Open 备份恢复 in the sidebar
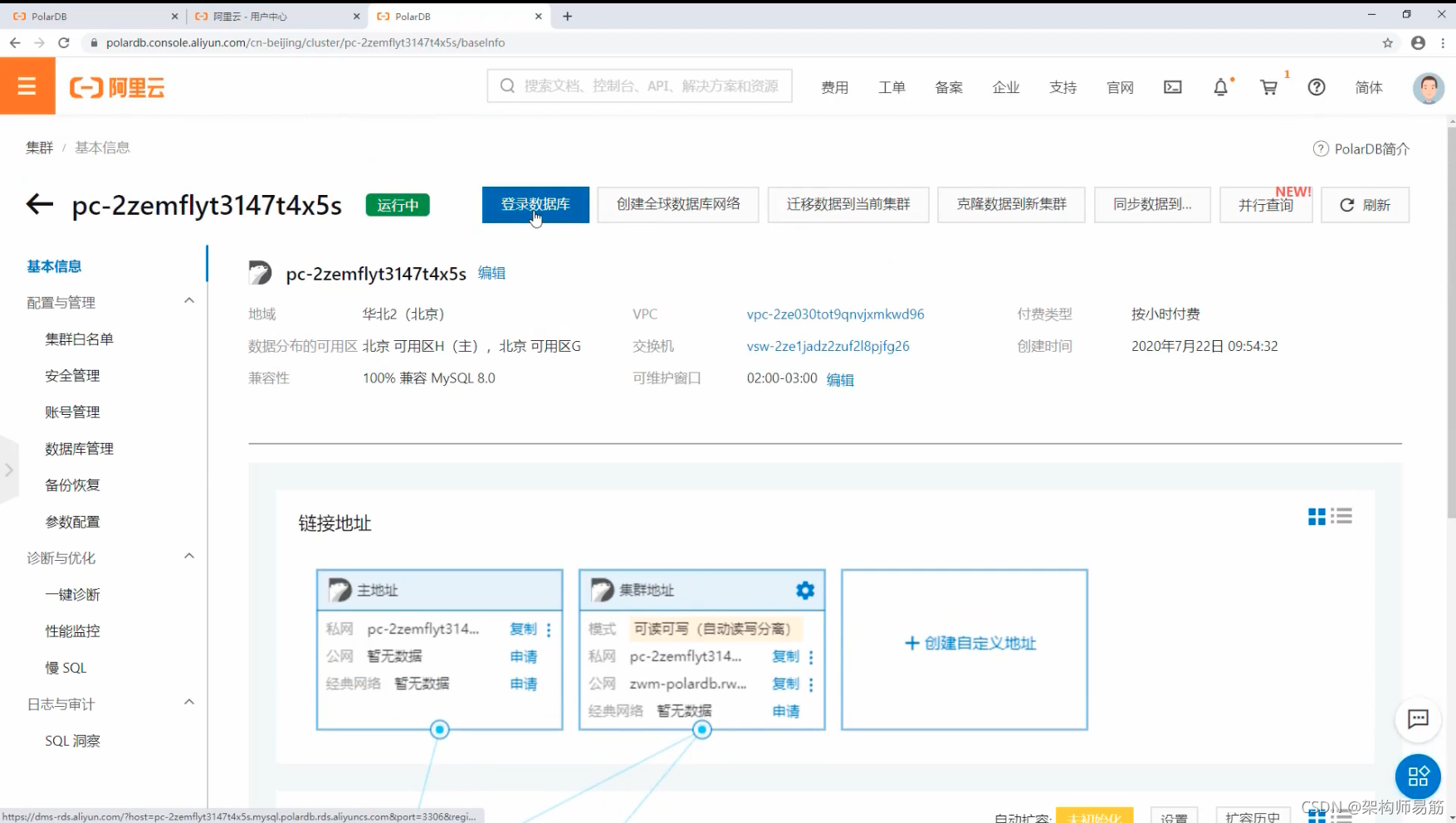Viewport: 1456px width, 823px height. coord(72,485)
